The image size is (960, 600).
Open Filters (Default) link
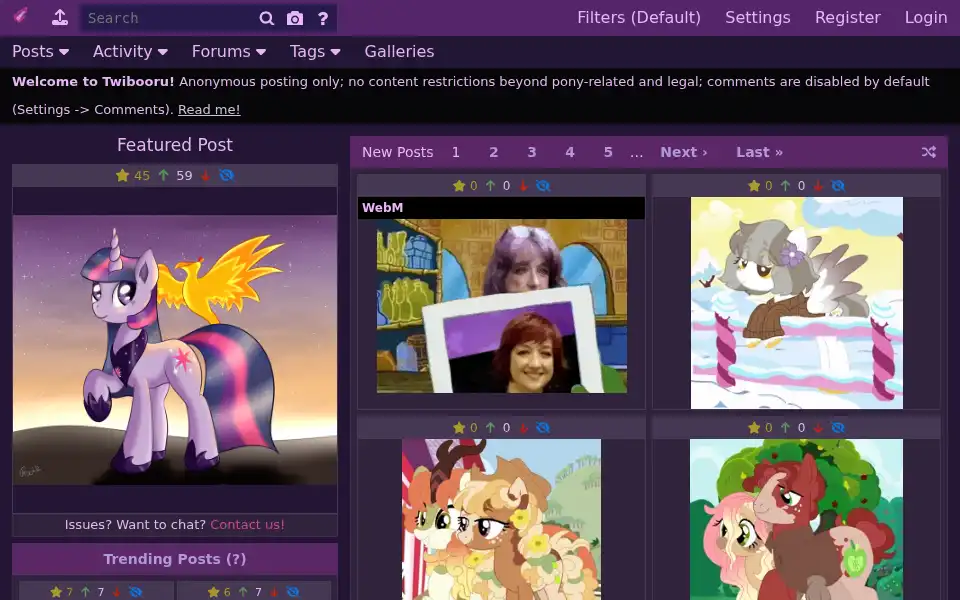pos(639,18)
